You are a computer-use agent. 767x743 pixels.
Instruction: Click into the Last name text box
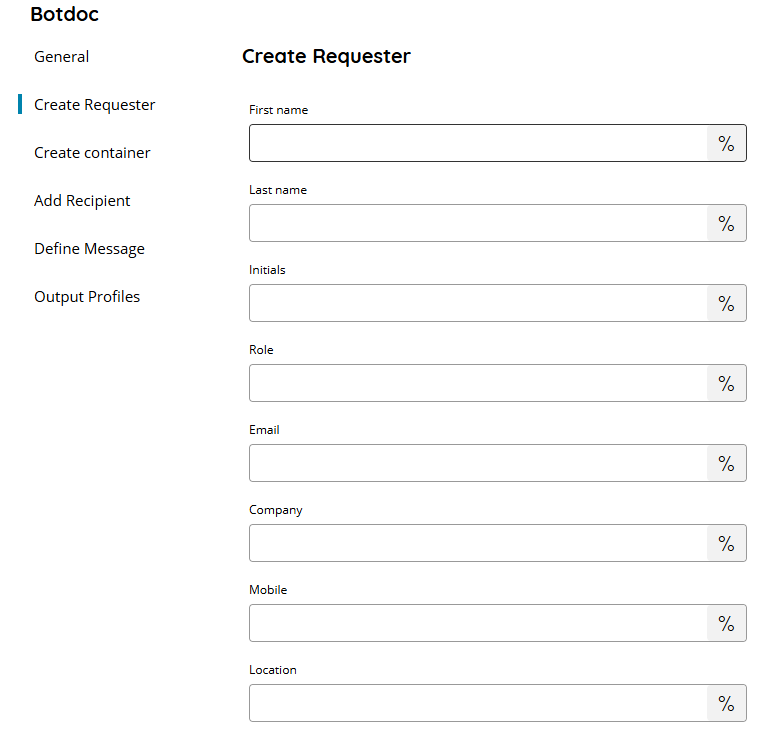click(x=478, y=223)
